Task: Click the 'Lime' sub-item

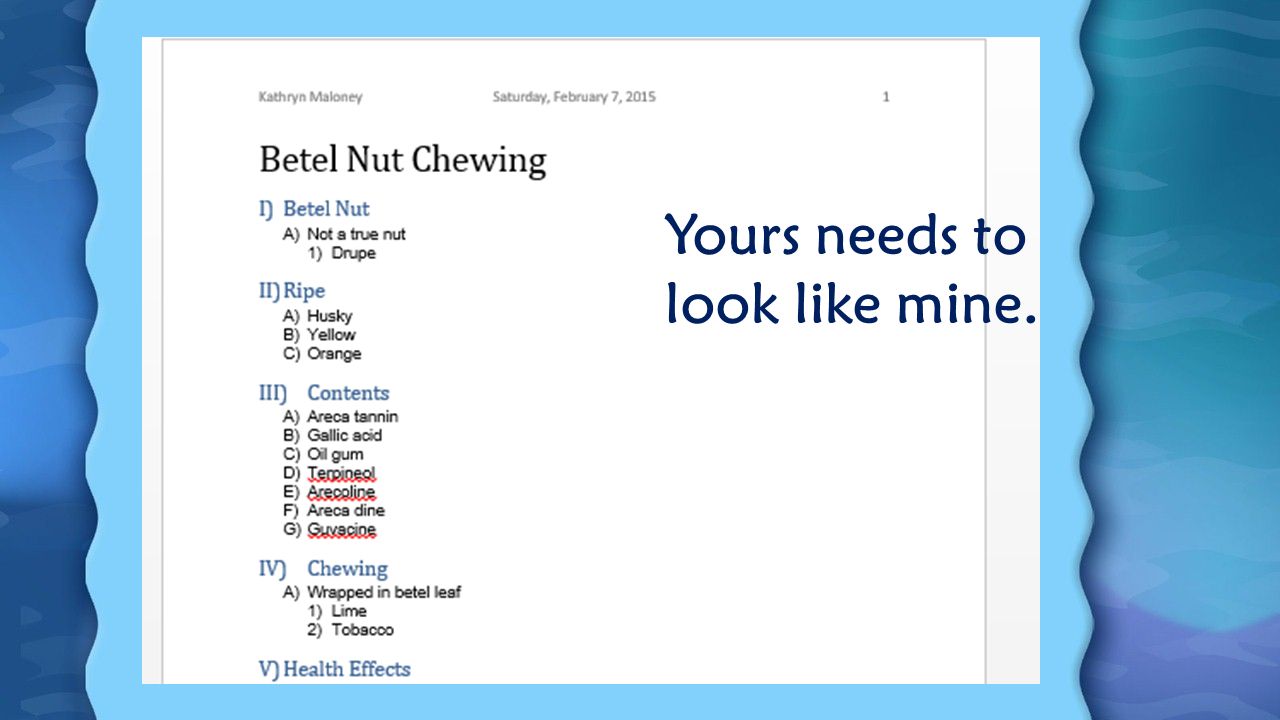Action: [349, 611]
